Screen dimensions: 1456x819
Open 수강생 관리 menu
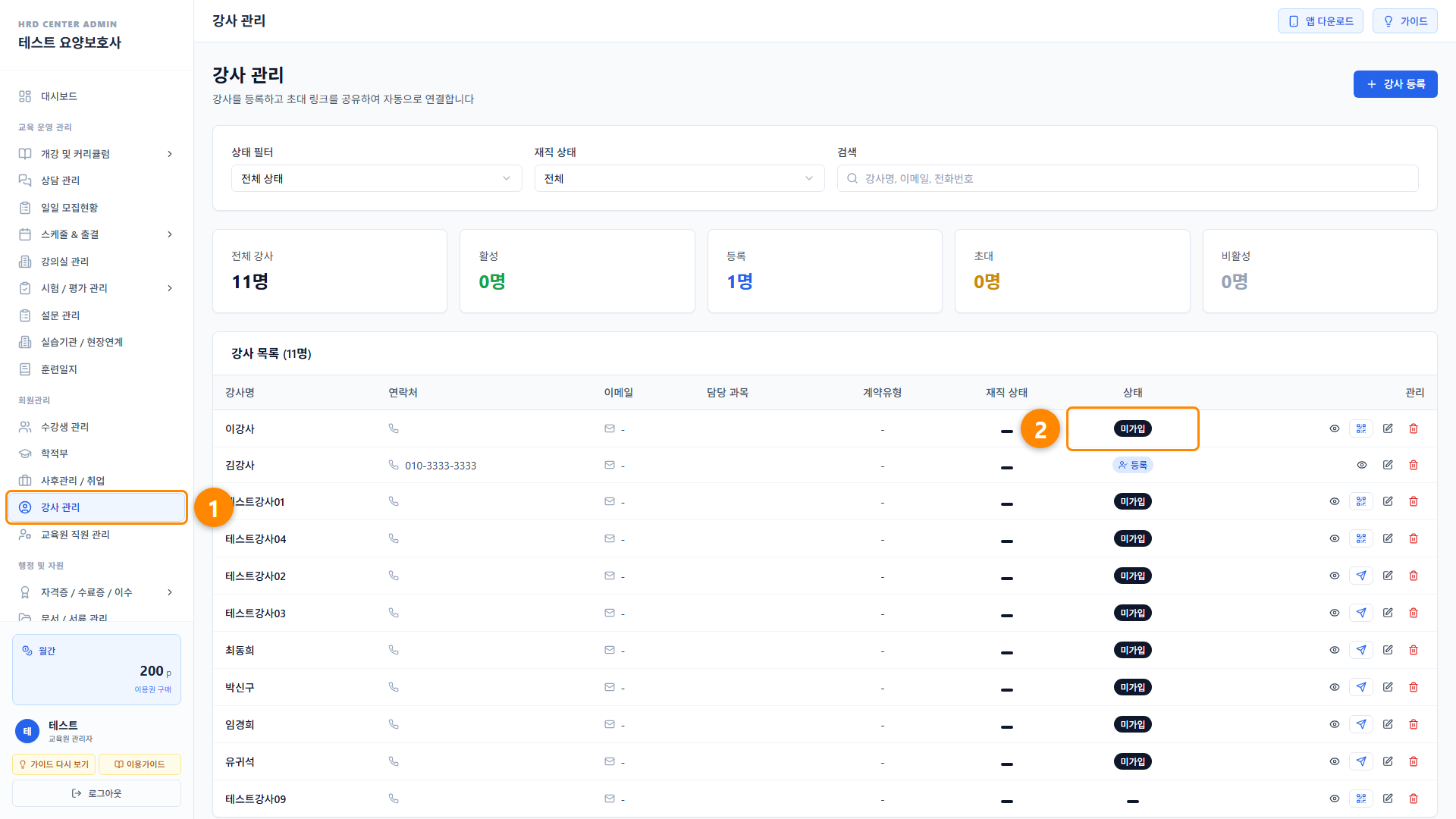pos(96,427)
